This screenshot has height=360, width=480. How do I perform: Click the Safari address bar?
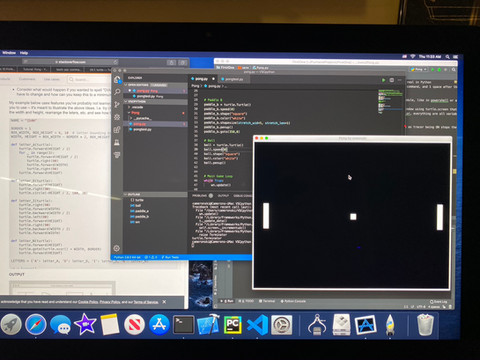click(70, 62)
